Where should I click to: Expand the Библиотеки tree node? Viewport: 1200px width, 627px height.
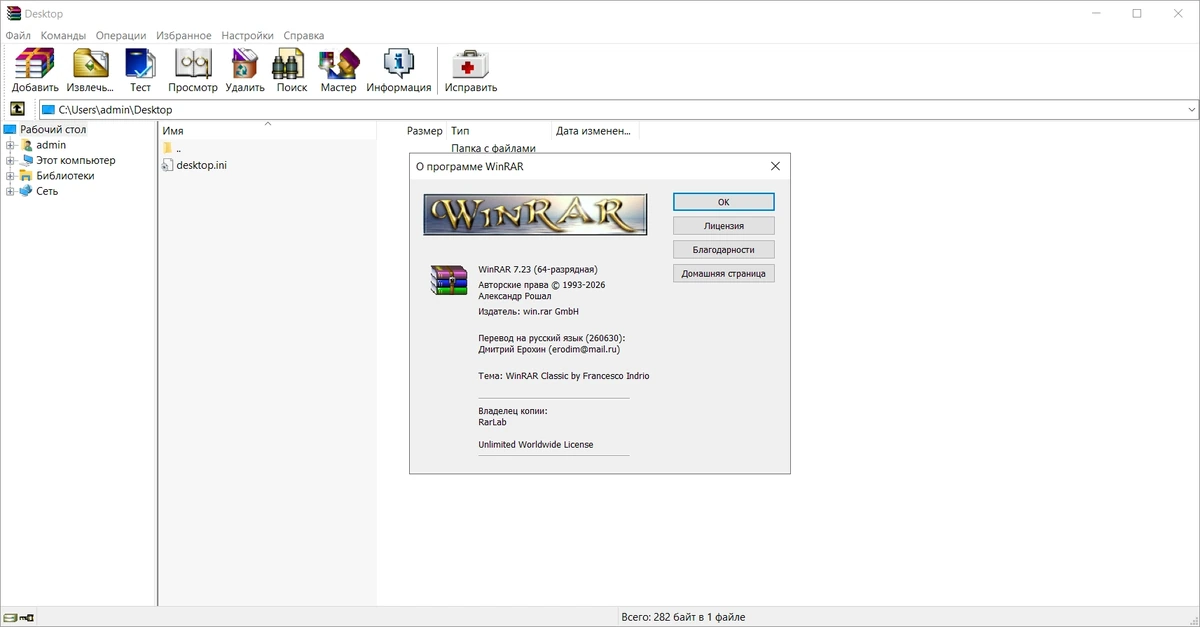pos(10,176)
